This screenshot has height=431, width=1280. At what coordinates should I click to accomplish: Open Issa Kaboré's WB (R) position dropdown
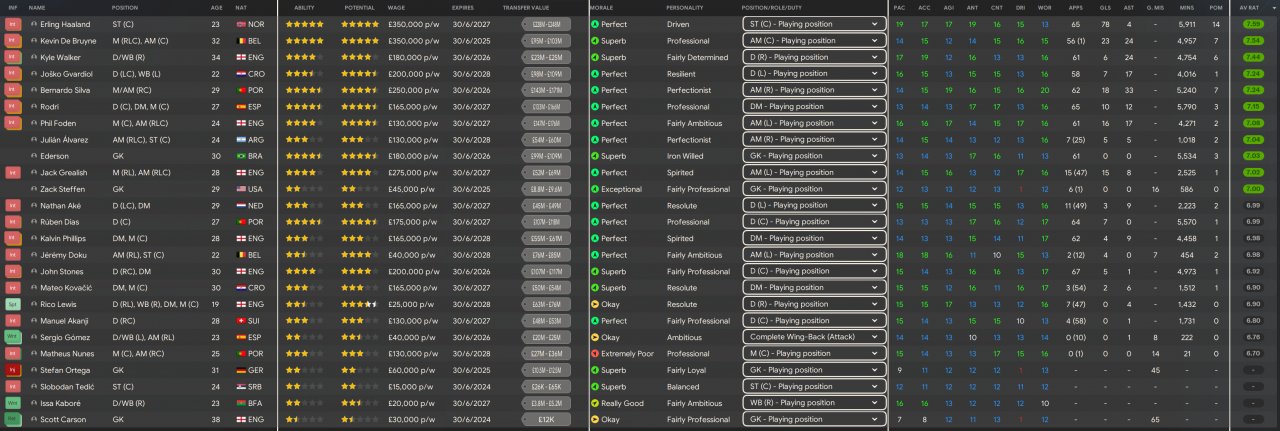(x=814, y=403)
